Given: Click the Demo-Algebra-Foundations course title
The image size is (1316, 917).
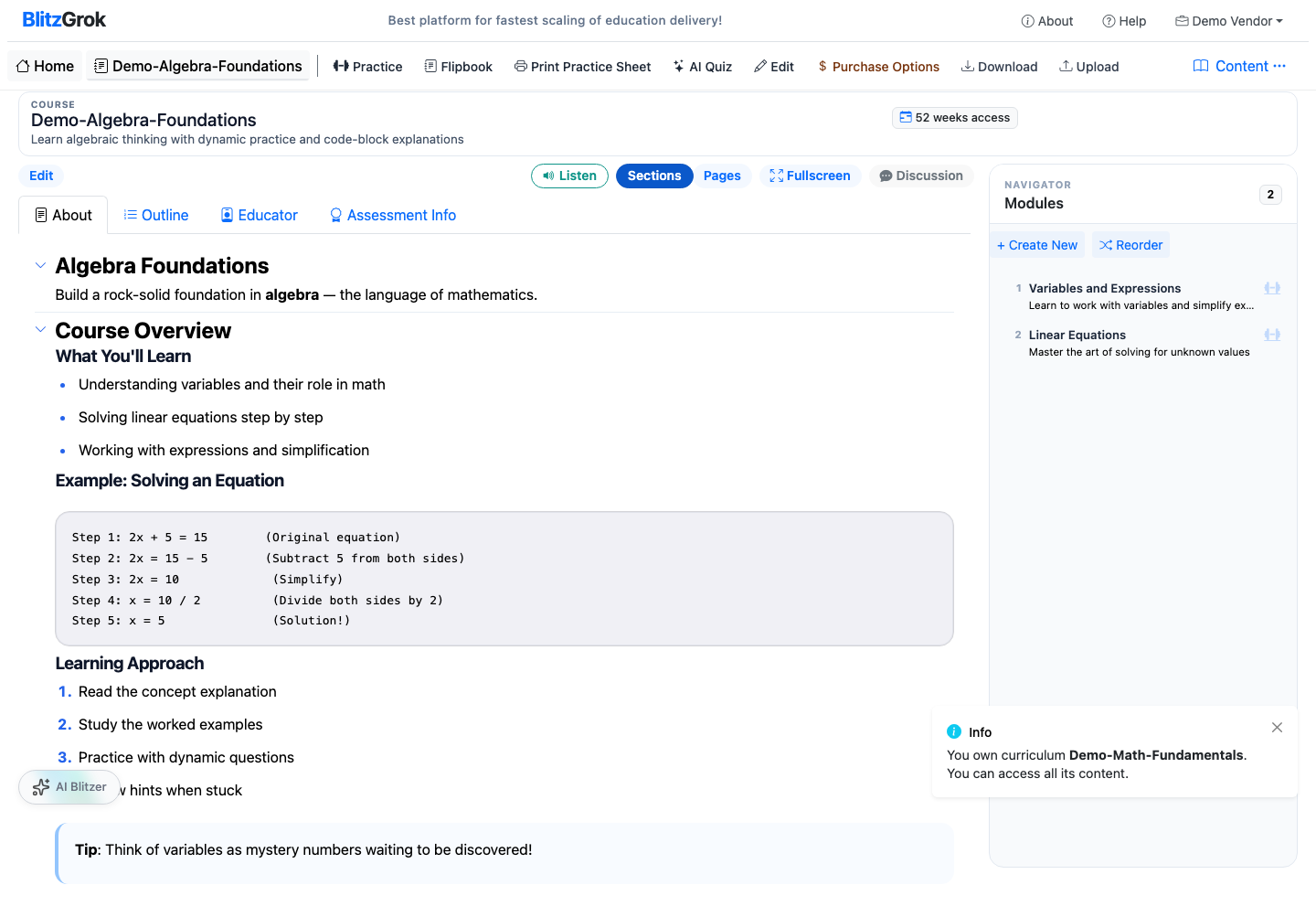Looking at the screenshot, I should [143, 120].
